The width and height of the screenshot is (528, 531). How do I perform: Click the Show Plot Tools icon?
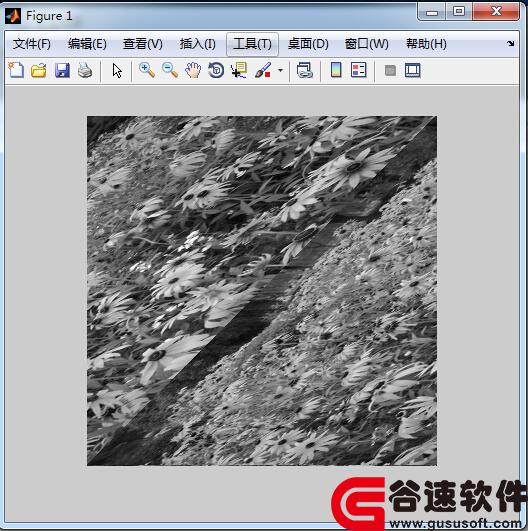(x=413, y=70)
